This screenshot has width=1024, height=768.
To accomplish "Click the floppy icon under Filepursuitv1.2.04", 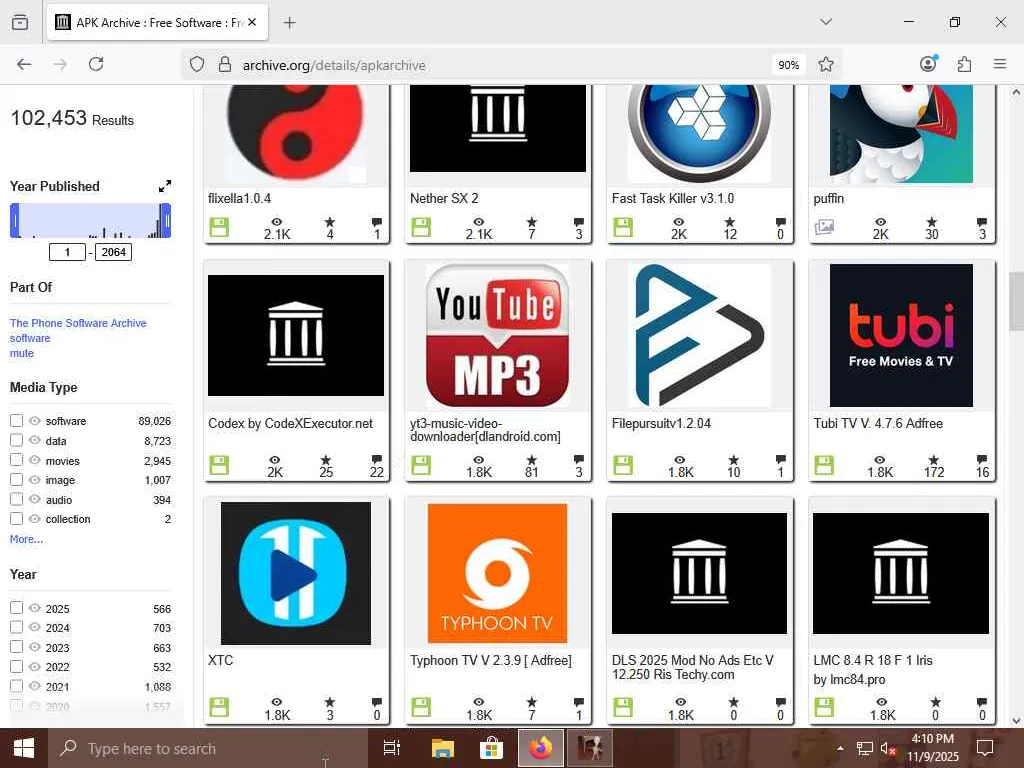I will click(623, 465).
